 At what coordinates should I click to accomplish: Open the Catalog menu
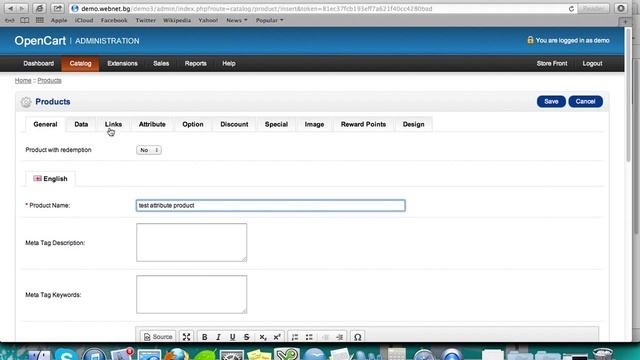[x=80, y=64]
